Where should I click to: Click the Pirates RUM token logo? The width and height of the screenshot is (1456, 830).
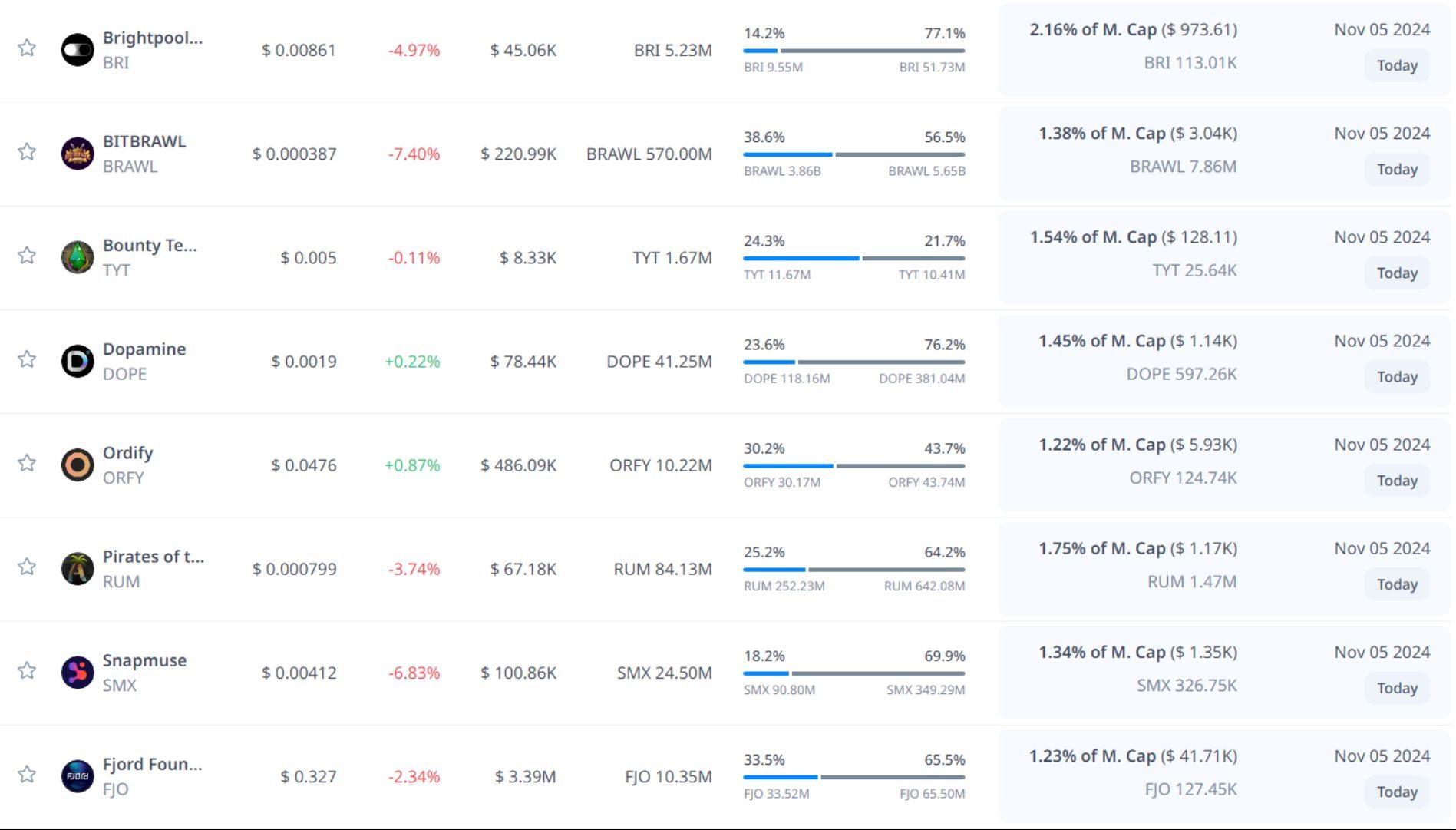[78, 569]
